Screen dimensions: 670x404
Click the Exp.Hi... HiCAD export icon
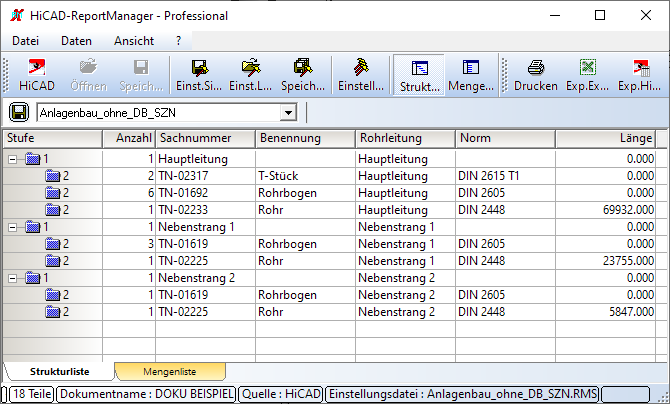click(641, 67)
